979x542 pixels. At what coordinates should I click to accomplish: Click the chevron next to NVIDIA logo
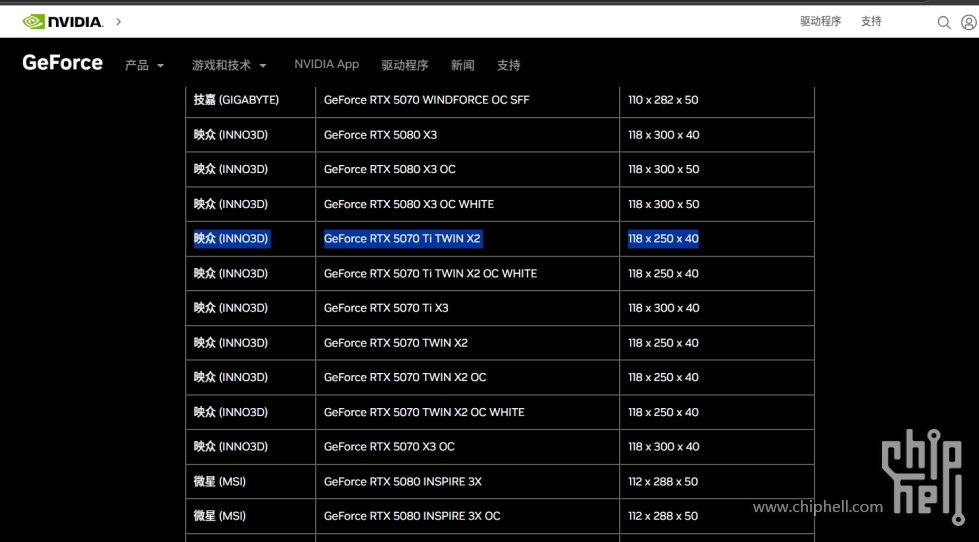pyautogui.click(x=119, y=22)
